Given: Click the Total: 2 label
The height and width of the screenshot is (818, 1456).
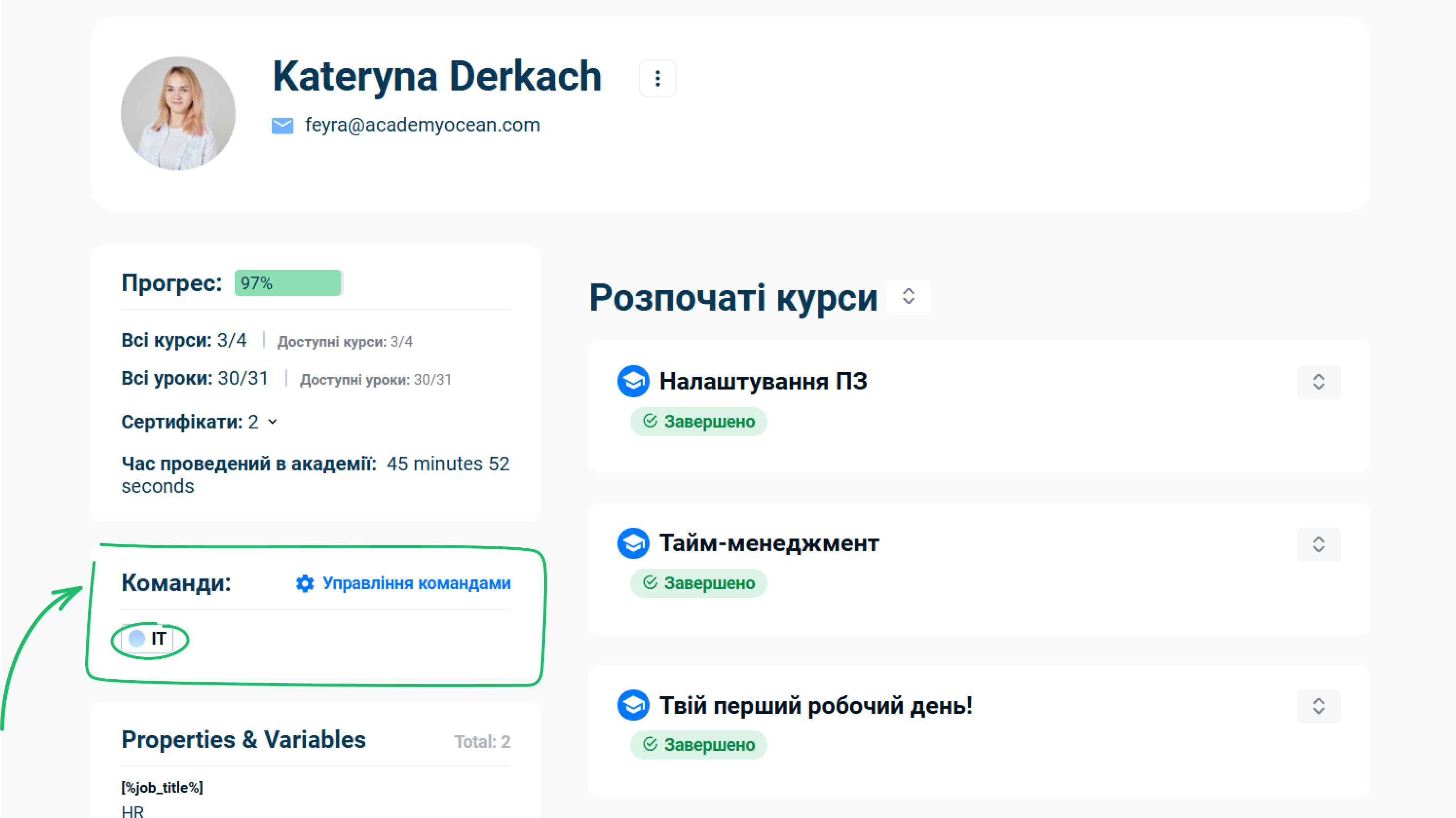Looking at the screenshot, I should (482, 742).
